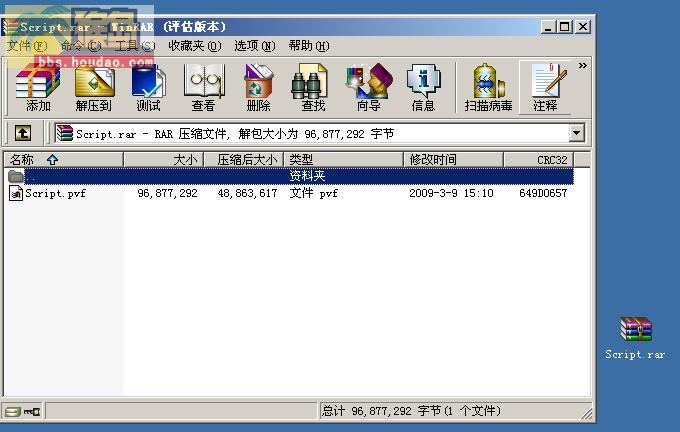Sort by the 压缩后大小 column header
680x432 pixels.
[243, 160]
